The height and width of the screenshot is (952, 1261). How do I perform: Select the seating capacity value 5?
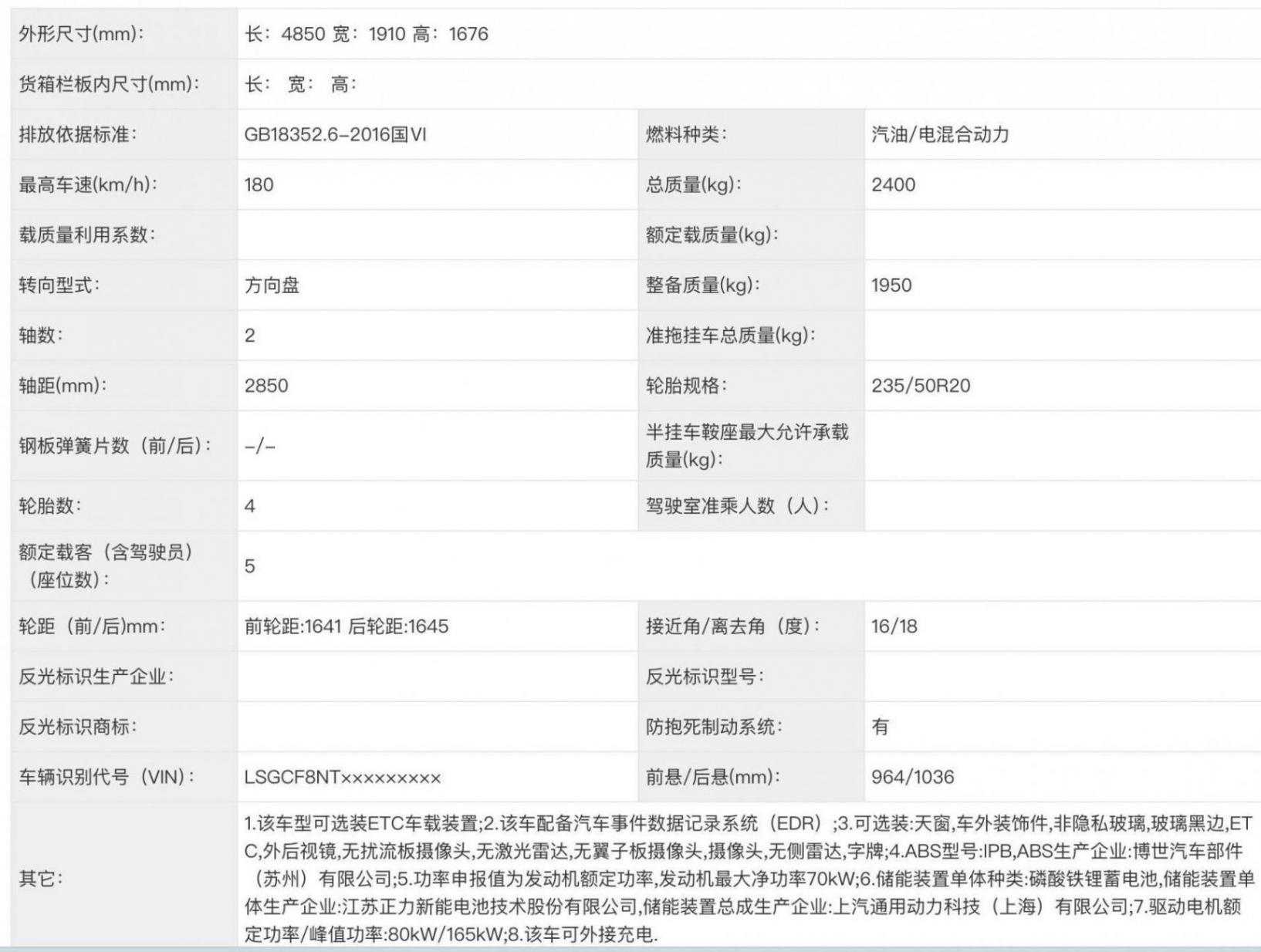250,566
